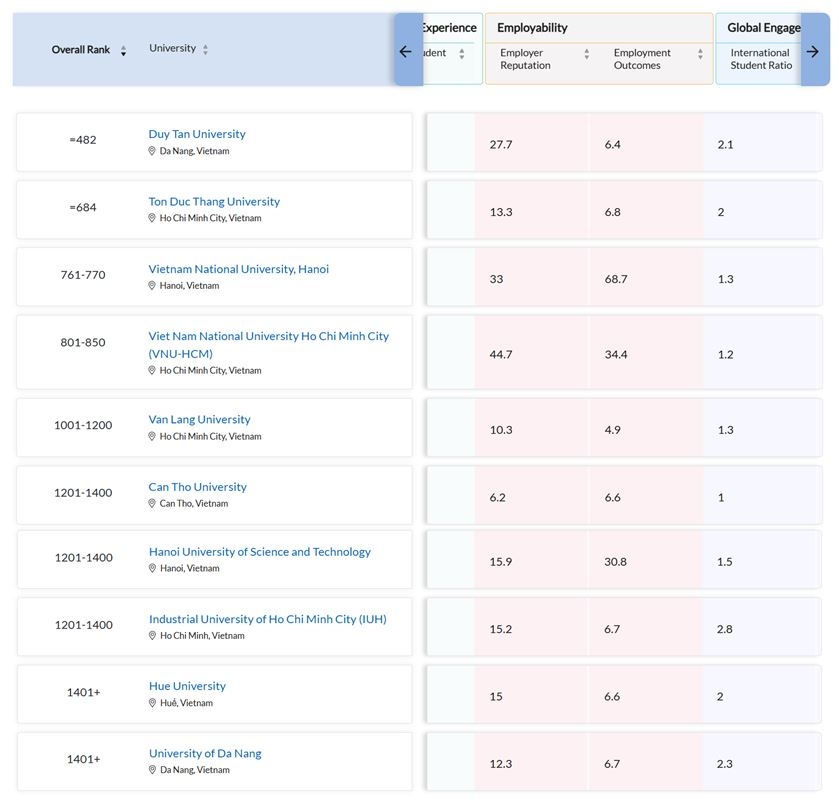Open Hanoi University of Science and Technology
The width and height of the screenshot is (839, 803).
coord(259,552)
